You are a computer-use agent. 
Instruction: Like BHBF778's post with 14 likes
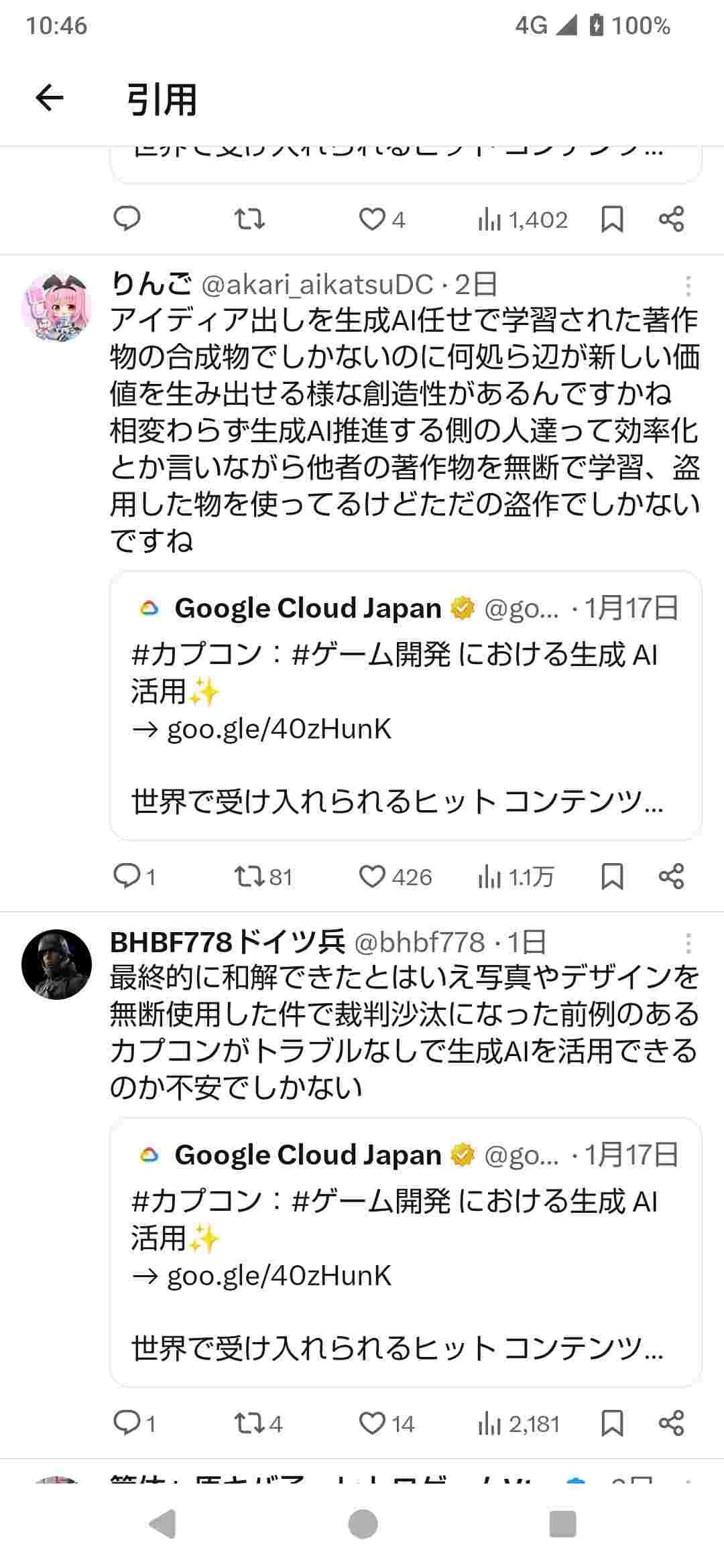click(373, 1423)
